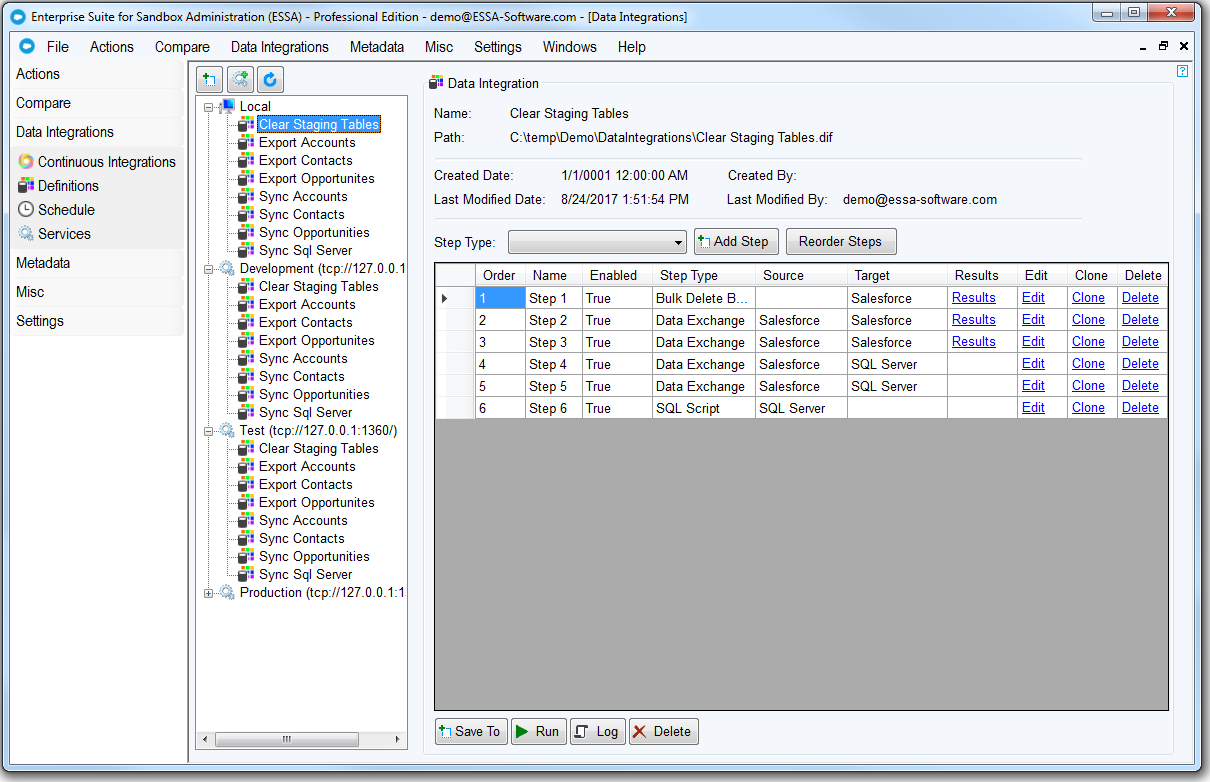Open the Data Integrations menu

(279, 47)
